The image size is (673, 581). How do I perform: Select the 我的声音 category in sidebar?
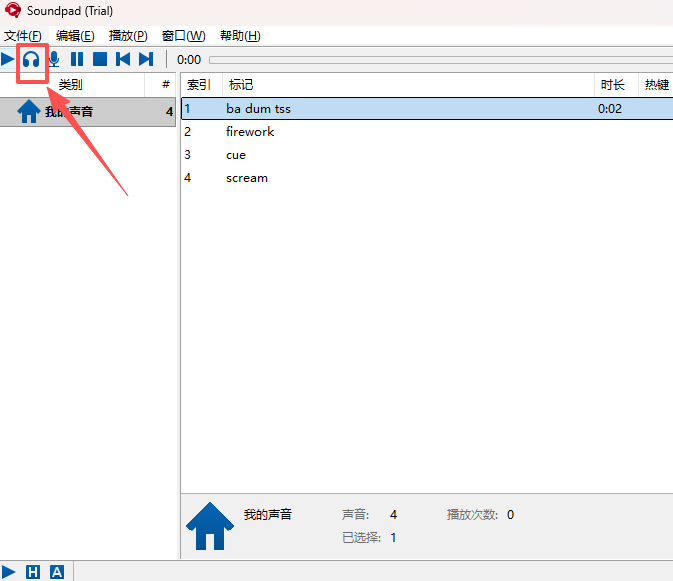(x=69, y=112)
